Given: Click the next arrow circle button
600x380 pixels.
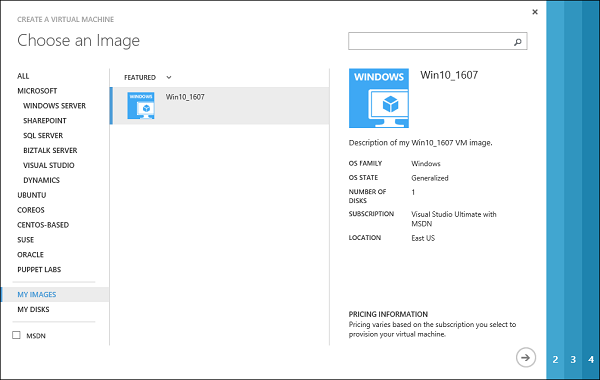Looking at the screenshot, I should click(x=526, y=357).
